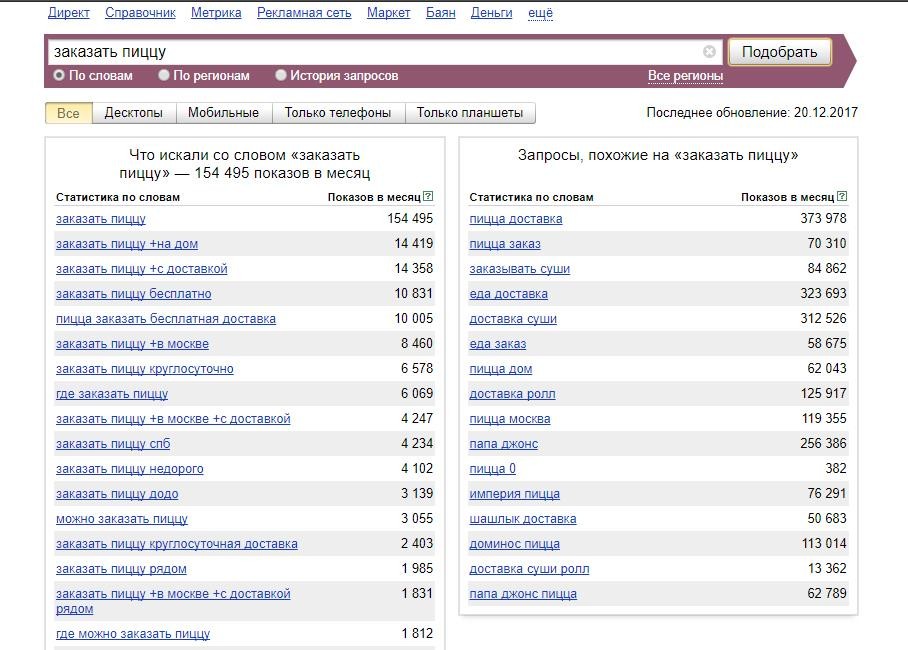Screen dimensions: 908x650
Task: Expand the 'ещё' services menu
Action: click(x=540, y=13)
